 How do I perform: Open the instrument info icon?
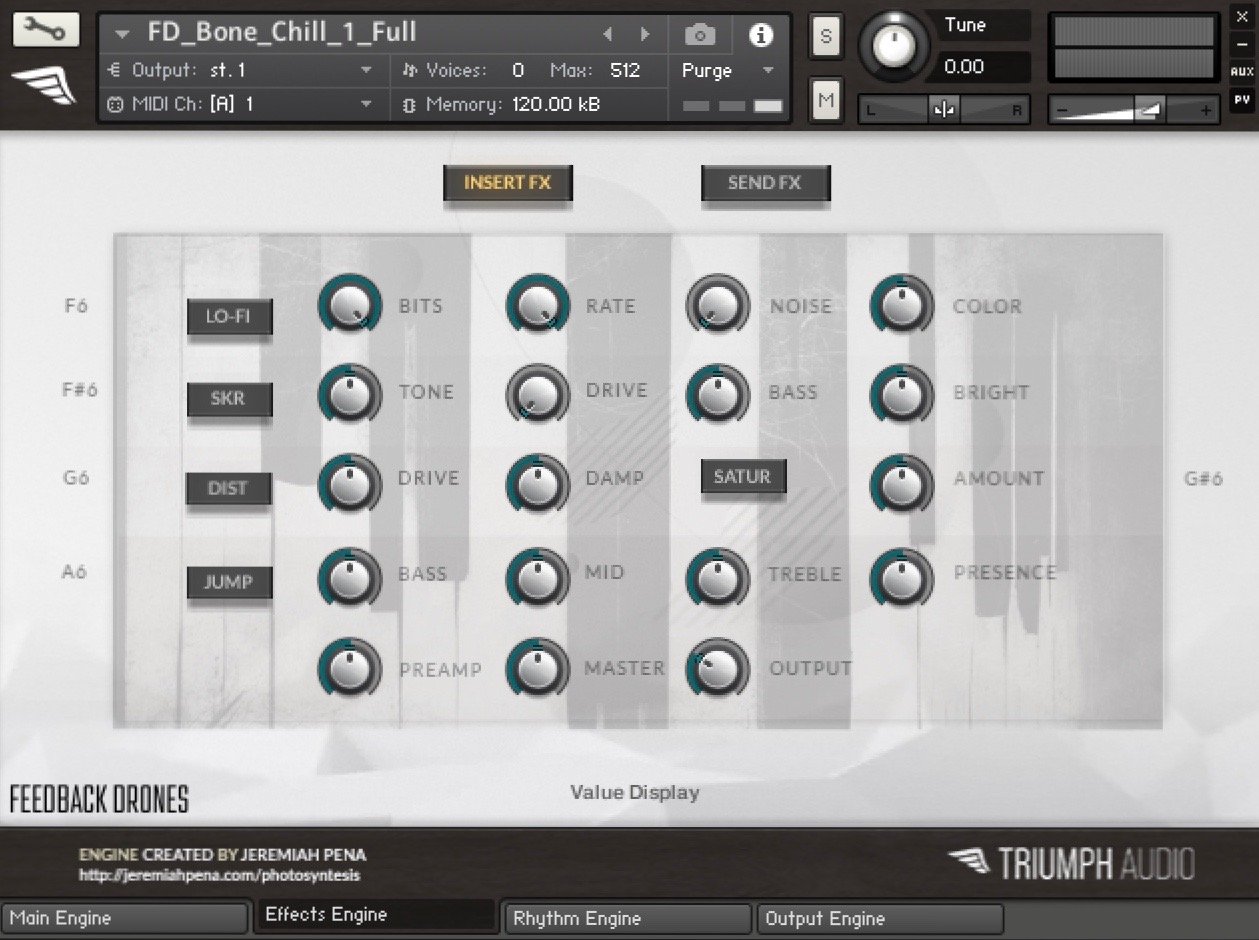coord(761,35)
